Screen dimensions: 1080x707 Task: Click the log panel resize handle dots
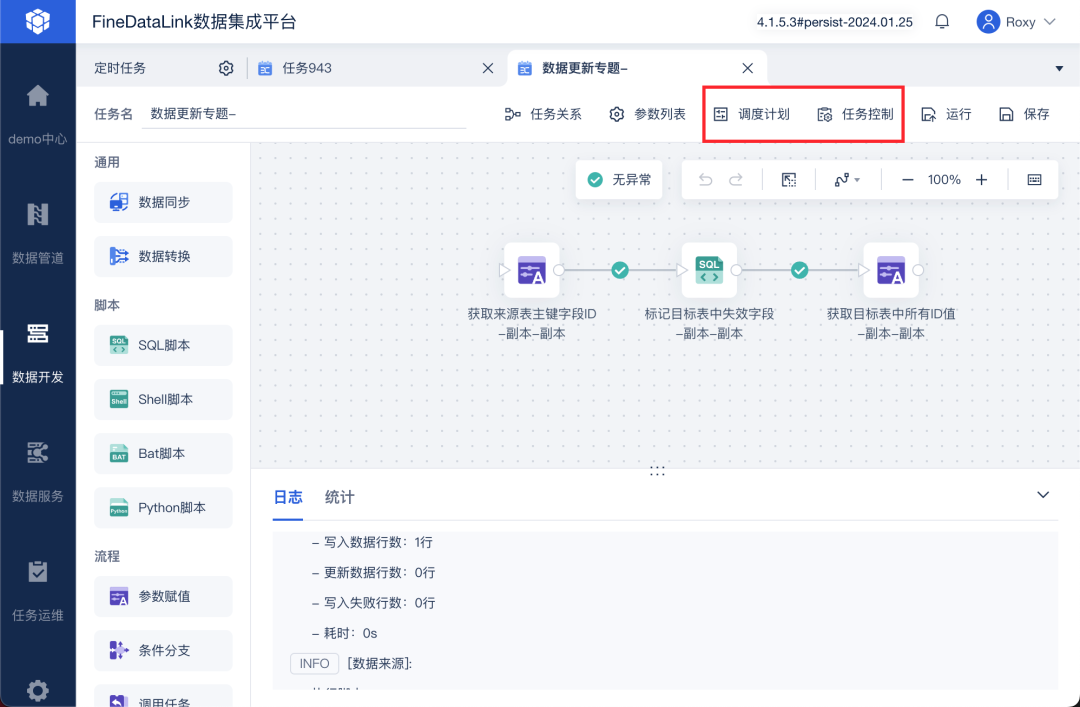(657, 471)
